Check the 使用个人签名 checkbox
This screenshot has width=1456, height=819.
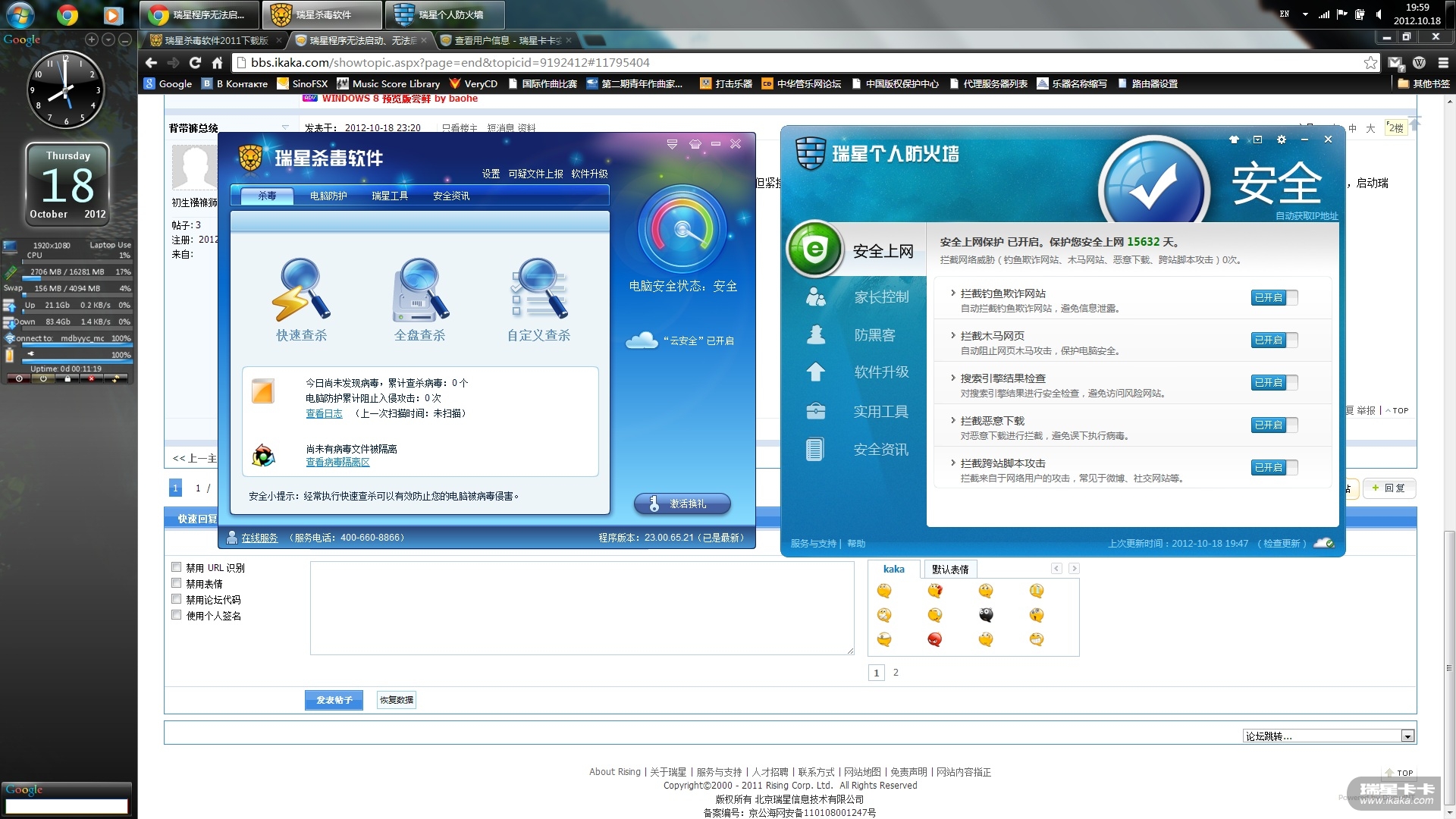tap(177, 615)
